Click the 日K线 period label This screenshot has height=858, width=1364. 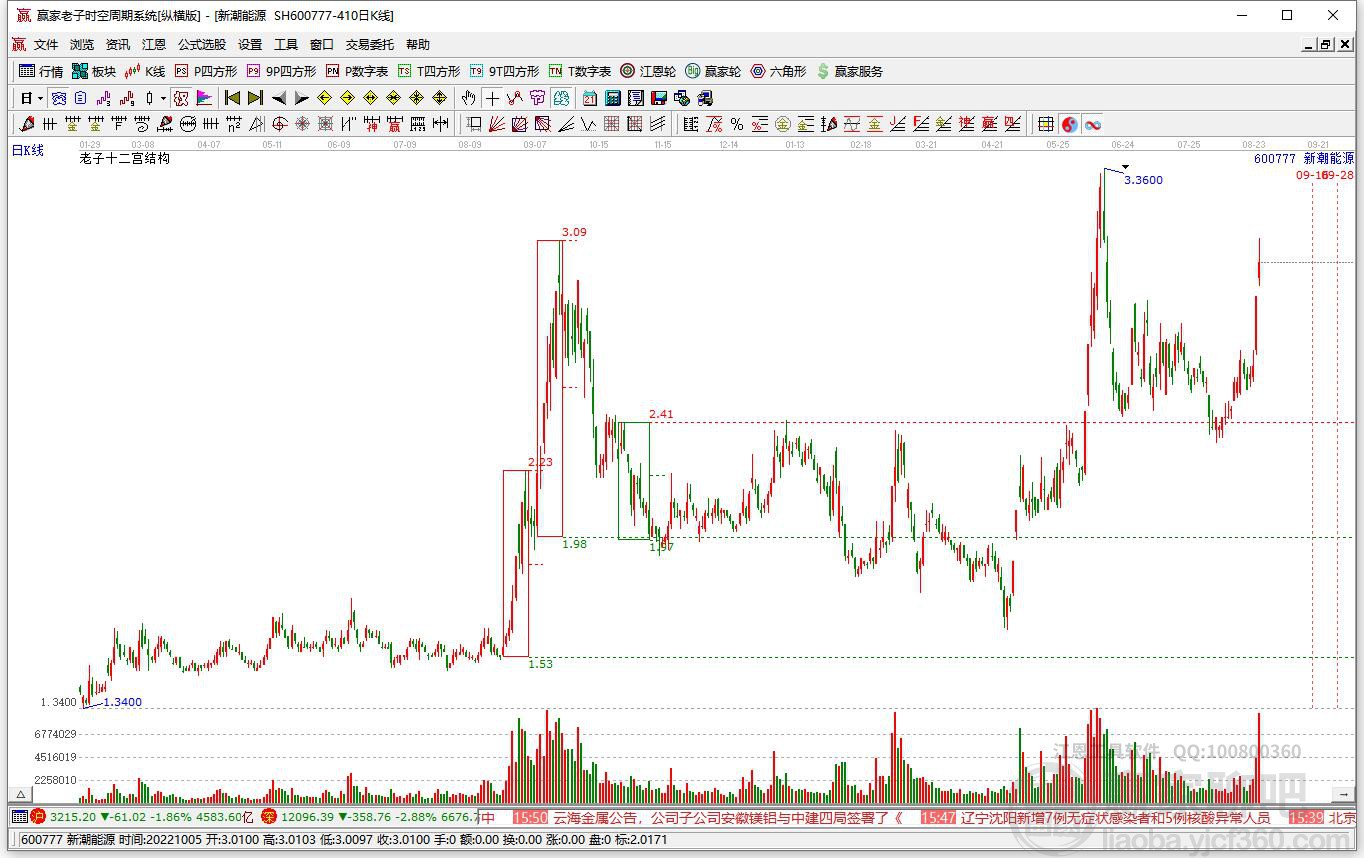pos(28,150)
